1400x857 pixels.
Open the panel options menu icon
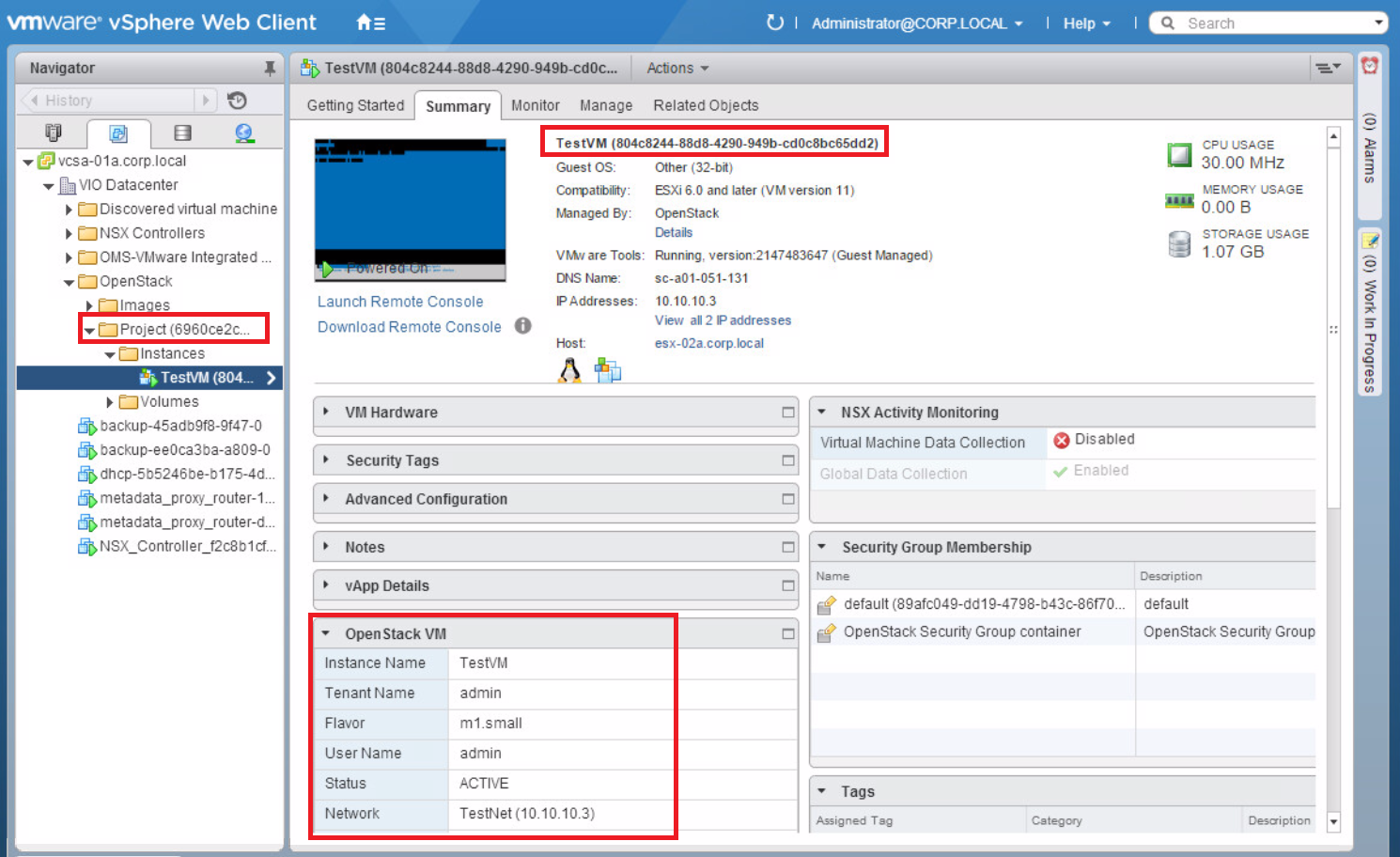pos(1328,68)
